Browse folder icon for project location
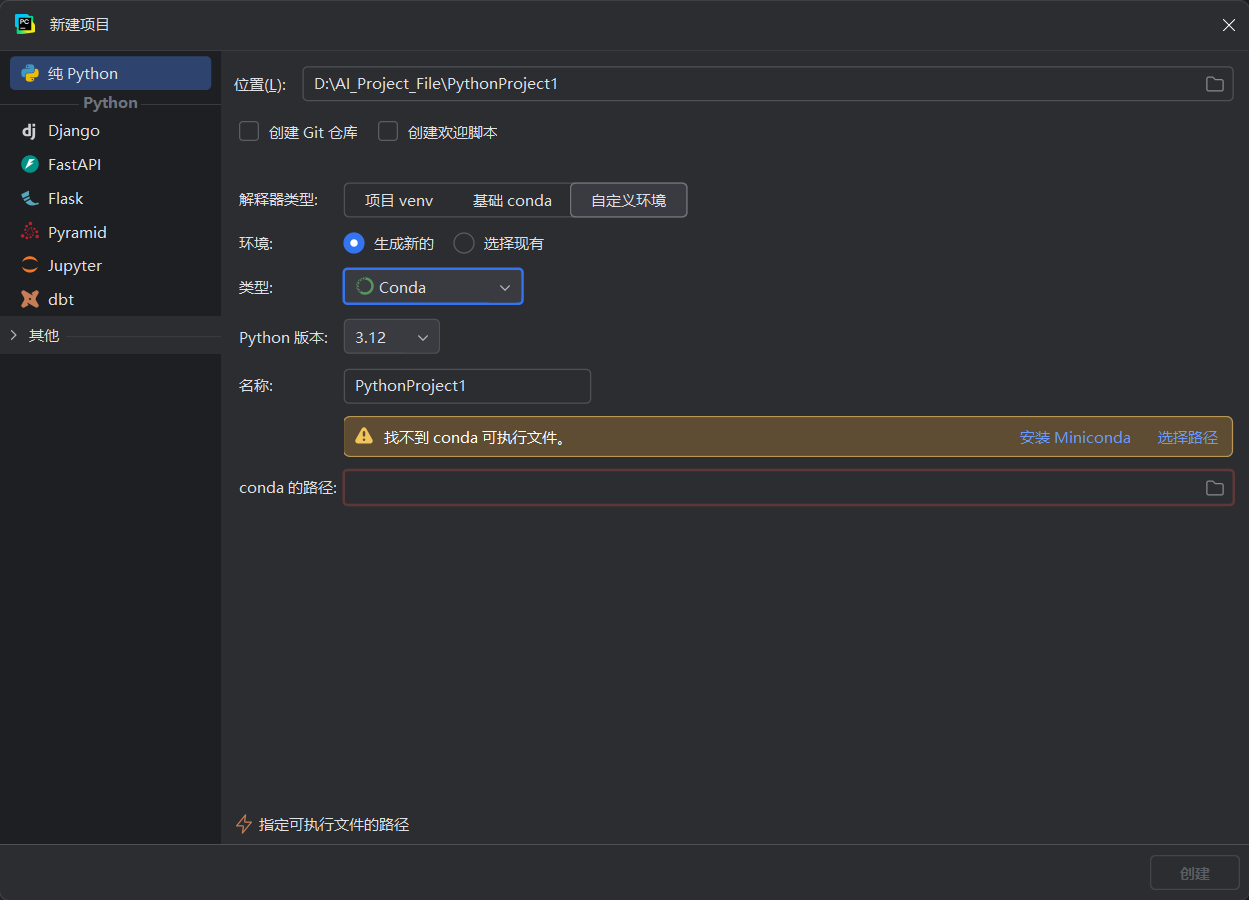This screenshot has height=900, width=1249. click(1214, 84)
